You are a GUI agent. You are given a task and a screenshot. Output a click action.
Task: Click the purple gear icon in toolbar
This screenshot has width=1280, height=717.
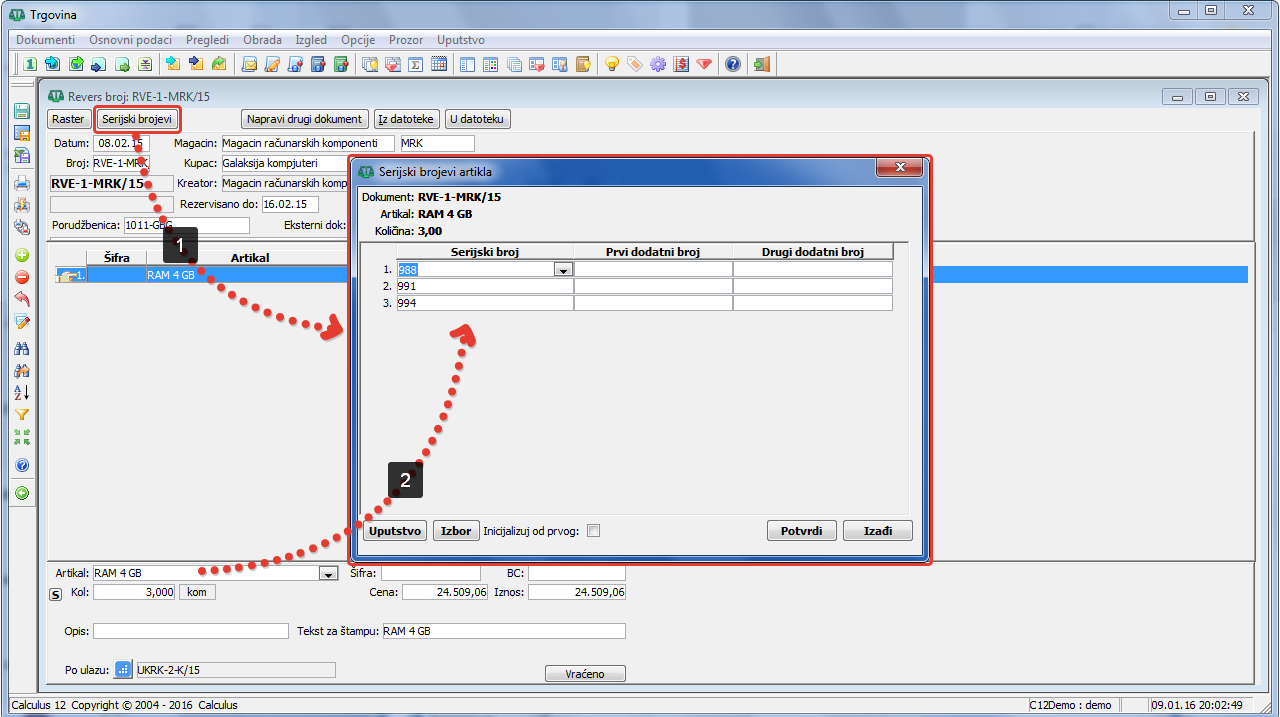658,65
